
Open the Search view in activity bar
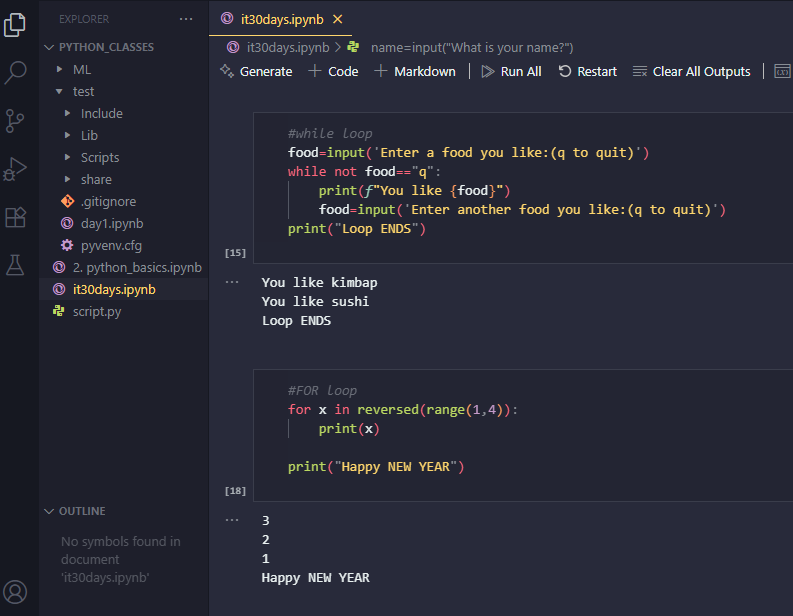(x=15, y=72)
